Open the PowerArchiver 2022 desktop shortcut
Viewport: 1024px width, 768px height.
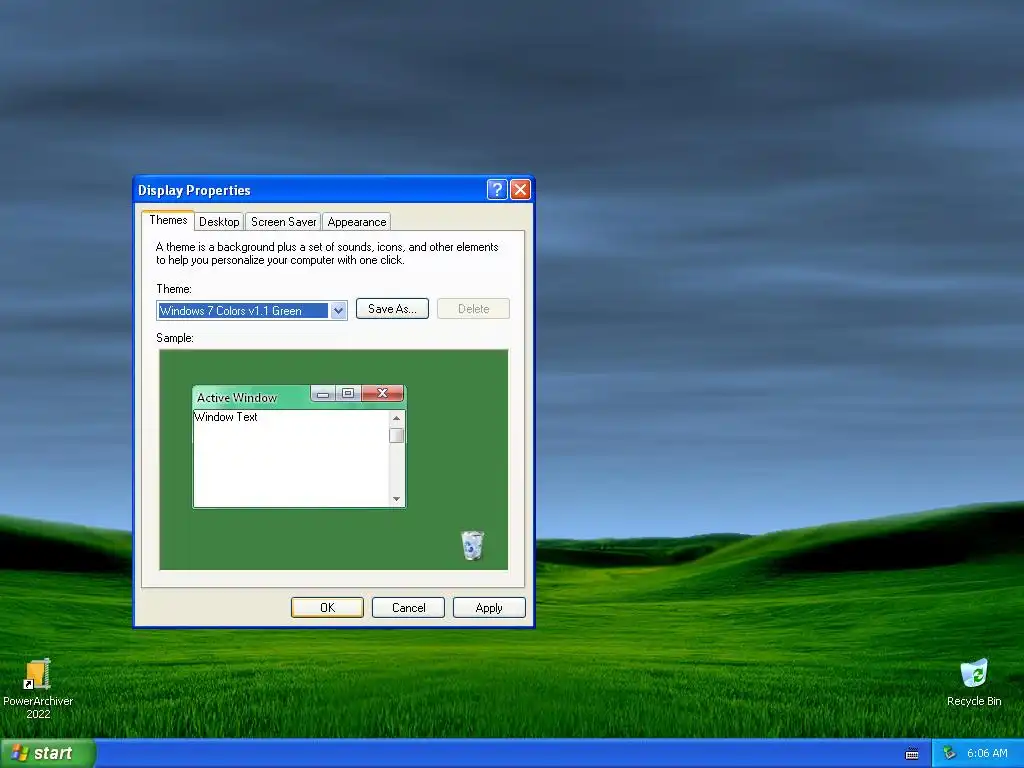pyautogui.click(x=37, y=688)
